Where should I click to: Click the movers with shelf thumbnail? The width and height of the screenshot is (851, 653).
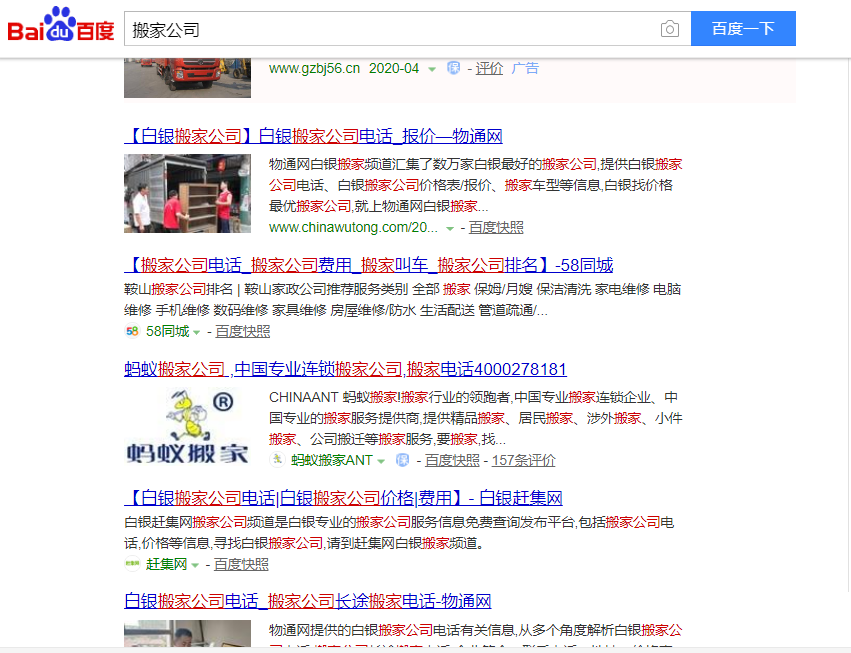[x=187, y=193]
